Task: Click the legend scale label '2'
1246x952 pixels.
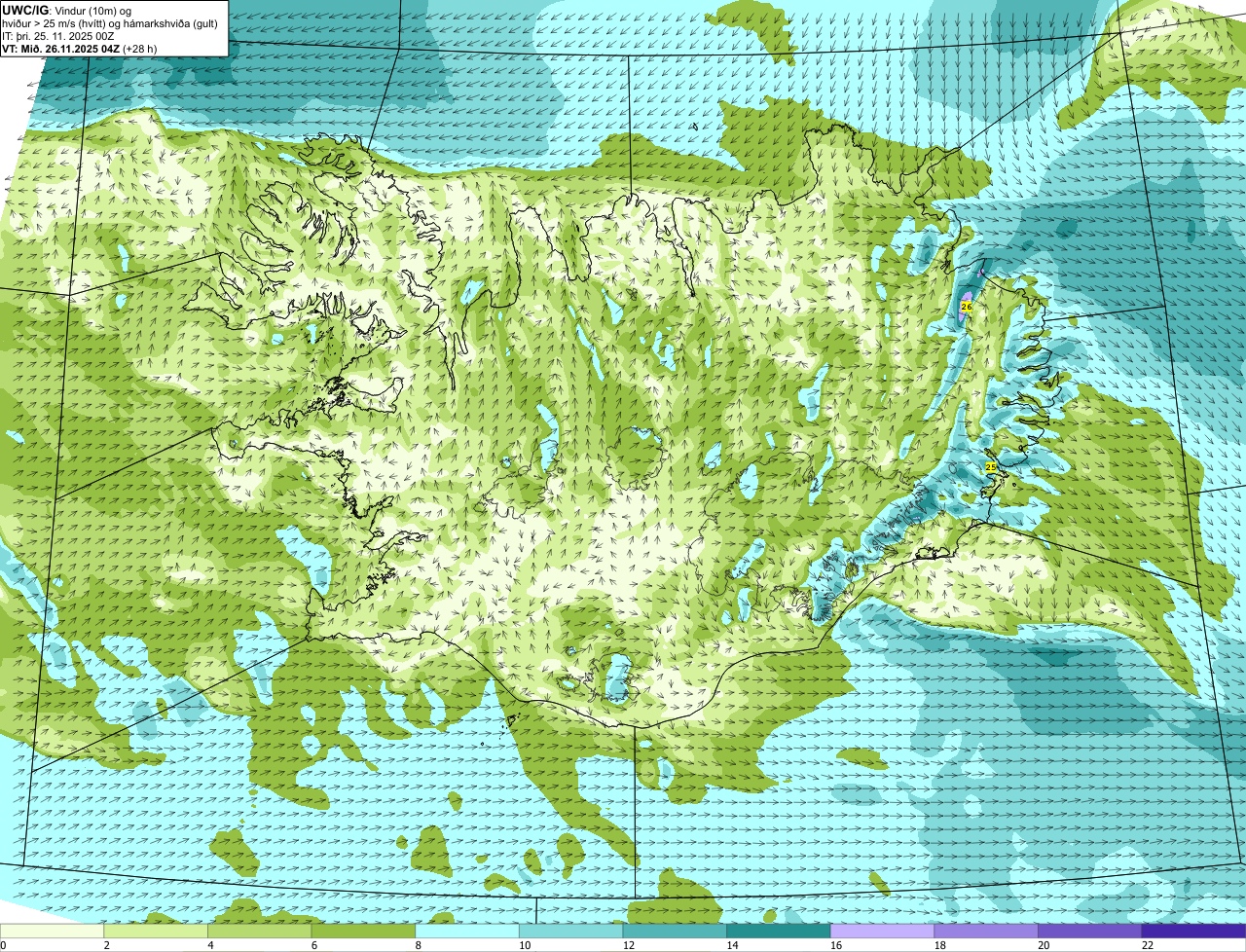Action: [106, 945]
